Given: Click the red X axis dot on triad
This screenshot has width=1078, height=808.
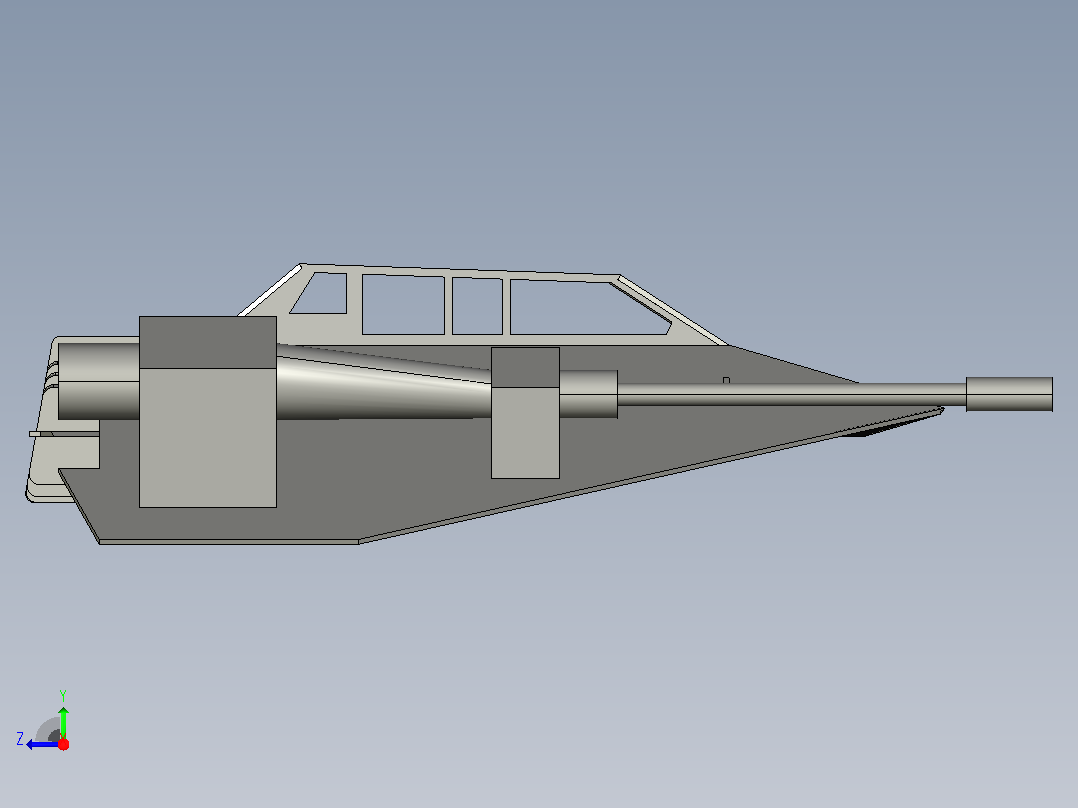Looking at the screenshot, I should coord(63,744).
